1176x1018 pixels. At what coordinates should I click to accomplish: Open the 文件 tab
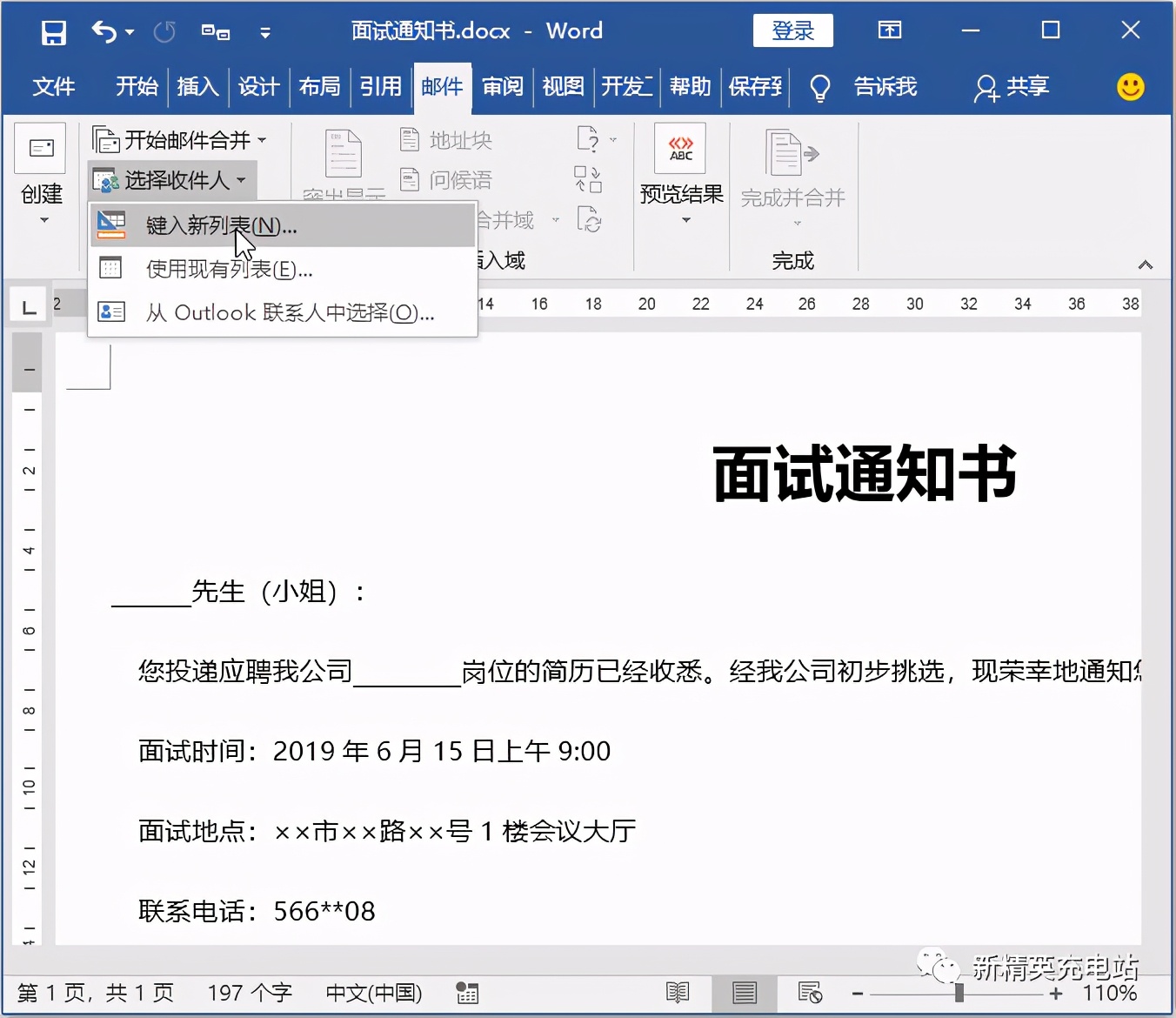tap(54, 86)
